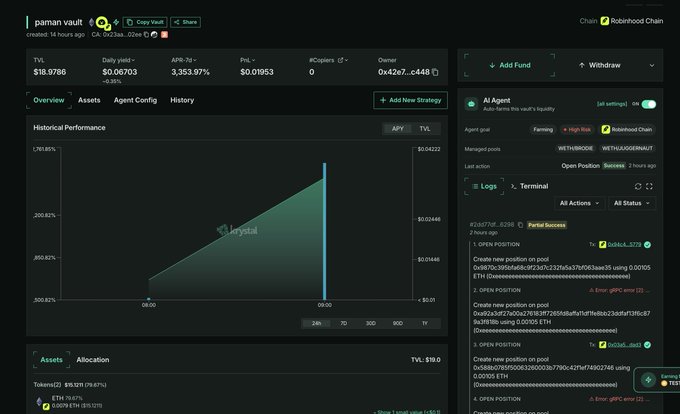
Task: Copy the contract address 0x23aa...02ee
Action: click(x=146, y=35)
